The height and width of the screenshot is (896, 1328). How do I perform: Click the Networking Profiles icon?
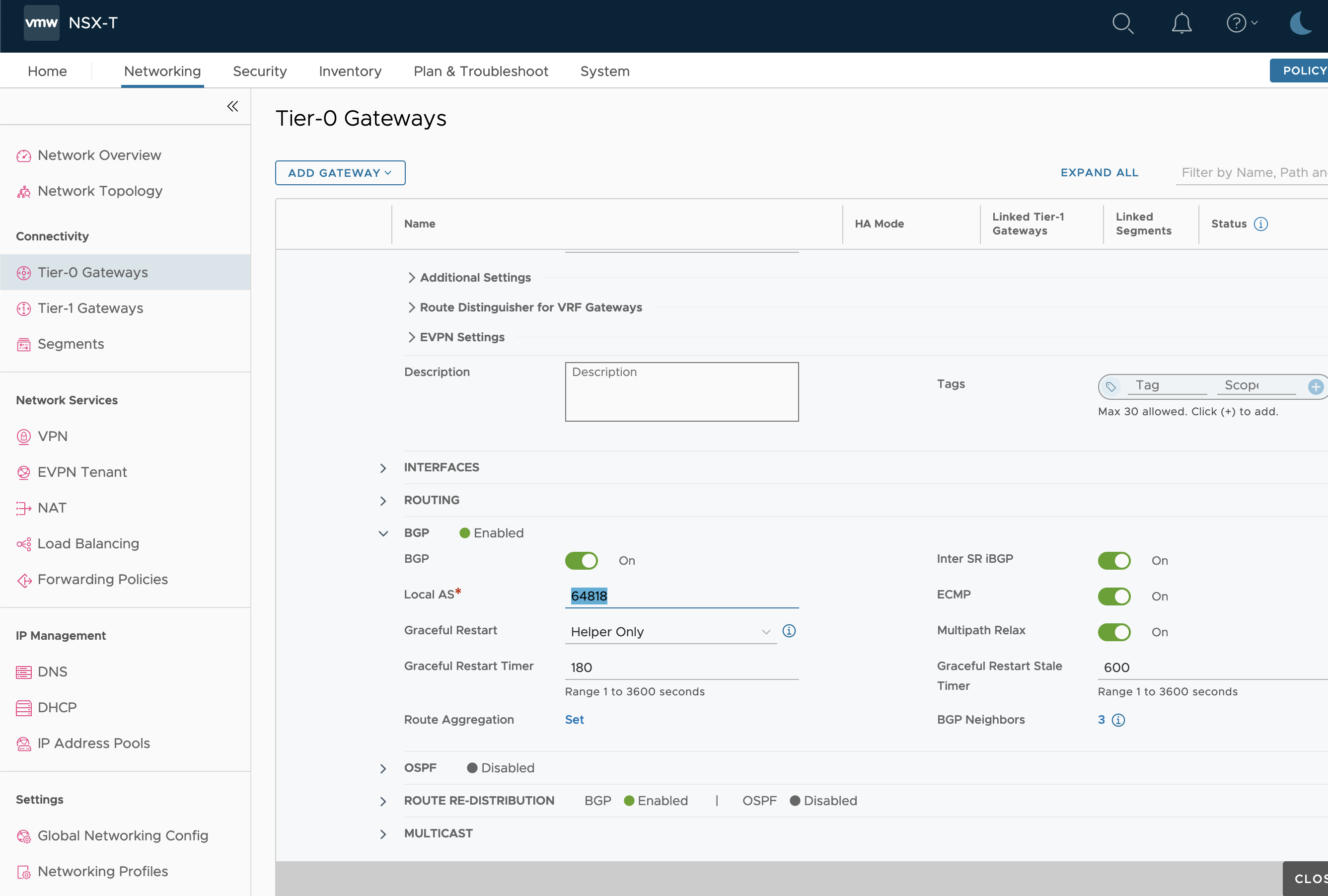pyautogui.click(x=23, y=873)
